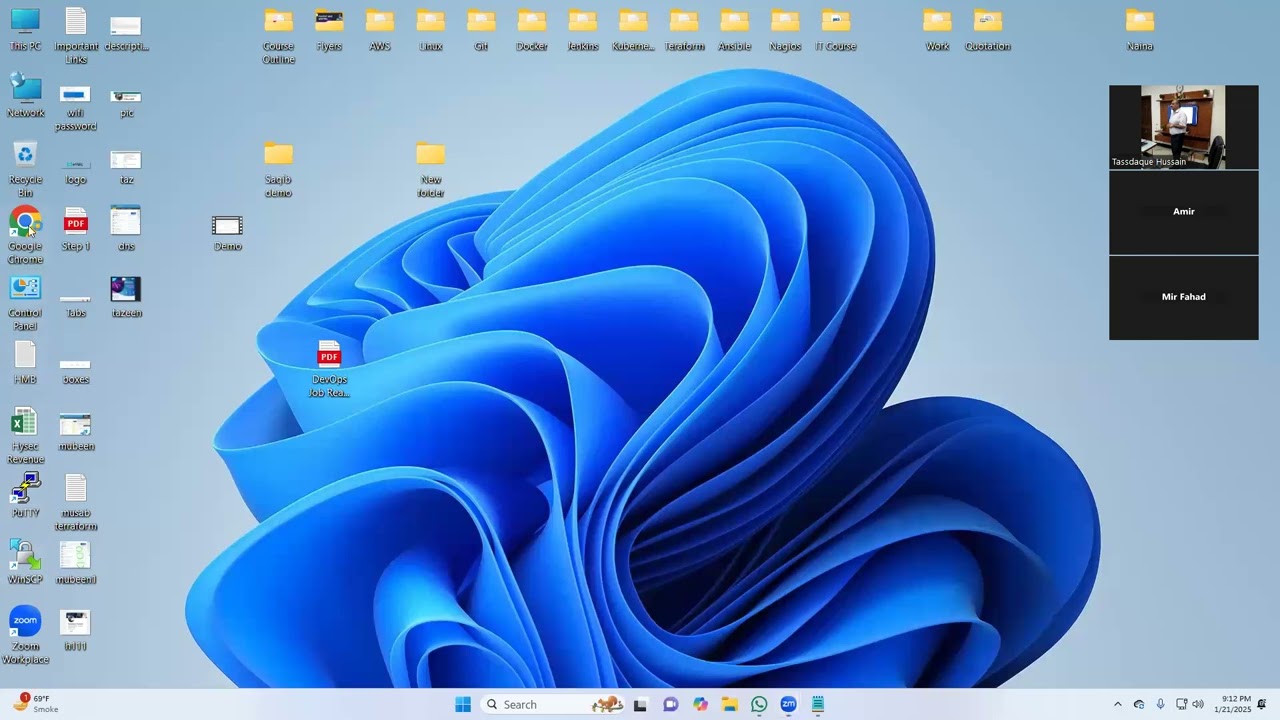Open WhatsApp from the taskbar
The width and height of the screenshot is (1280, 720).
click(759, 704)
